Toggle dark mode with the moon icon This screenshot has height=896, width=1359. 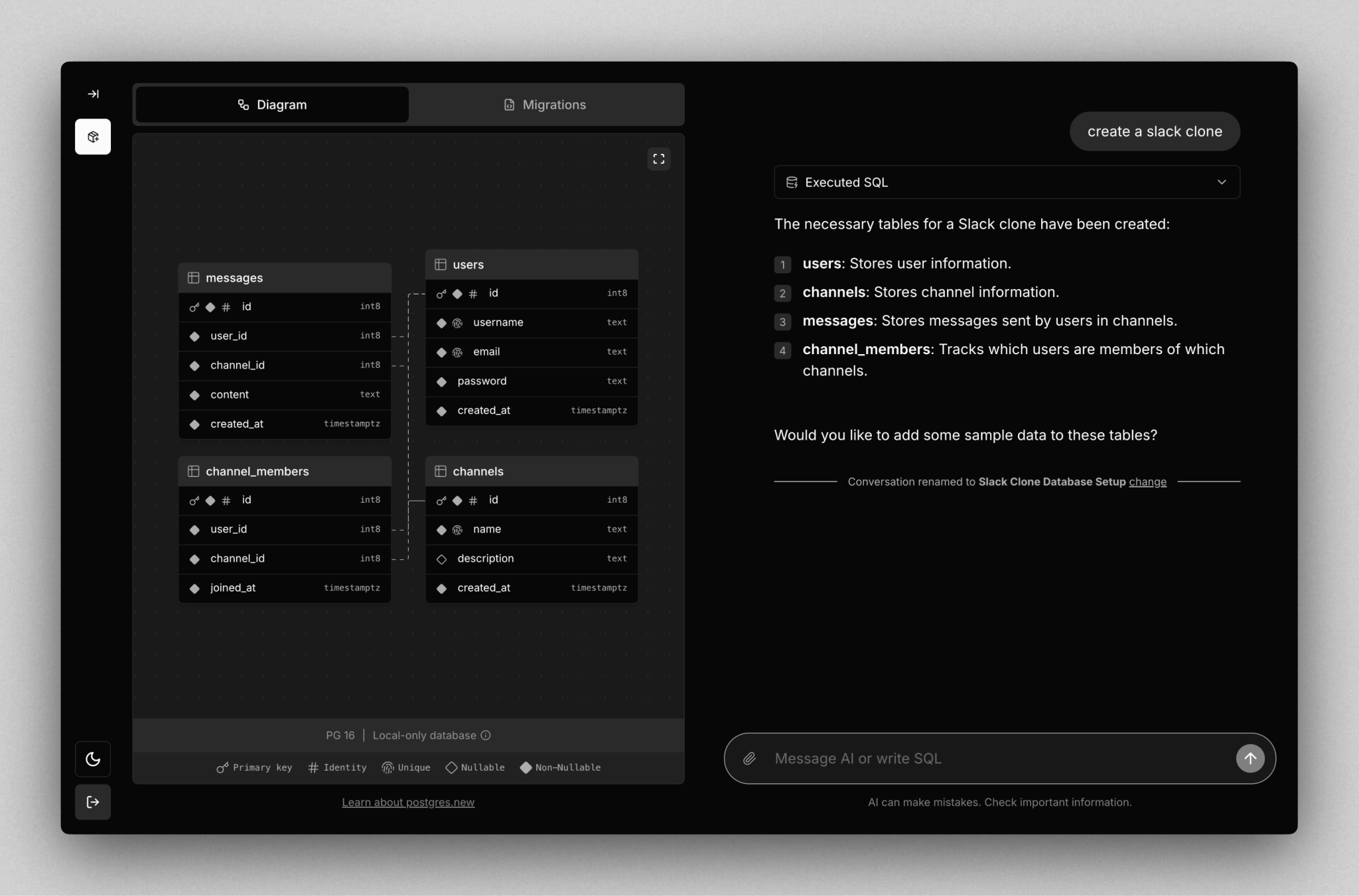pyautogui.click(x=93, y=759)
